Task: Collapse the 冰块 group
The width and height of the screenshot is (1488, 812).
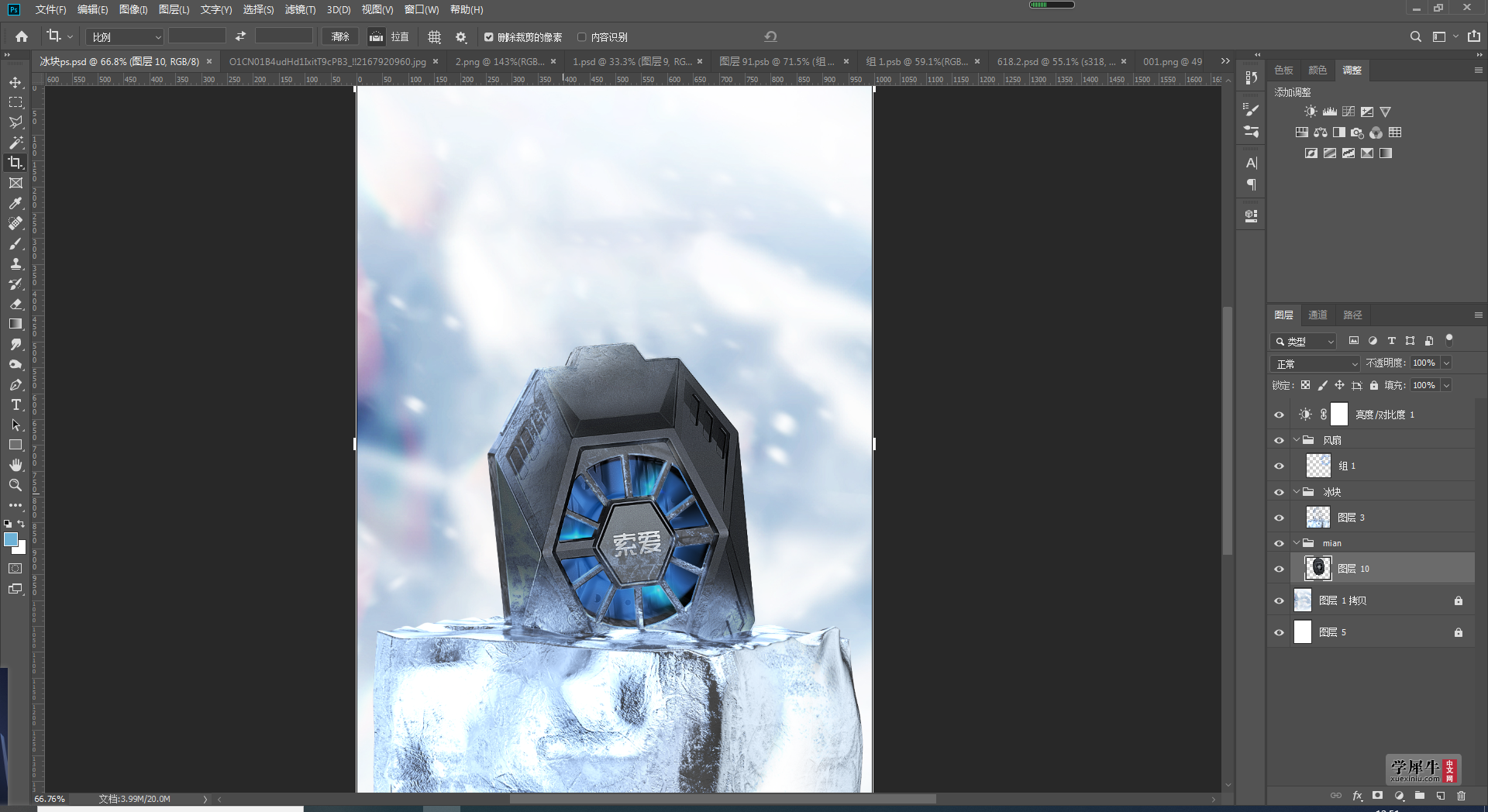Action: point(1297,492)
